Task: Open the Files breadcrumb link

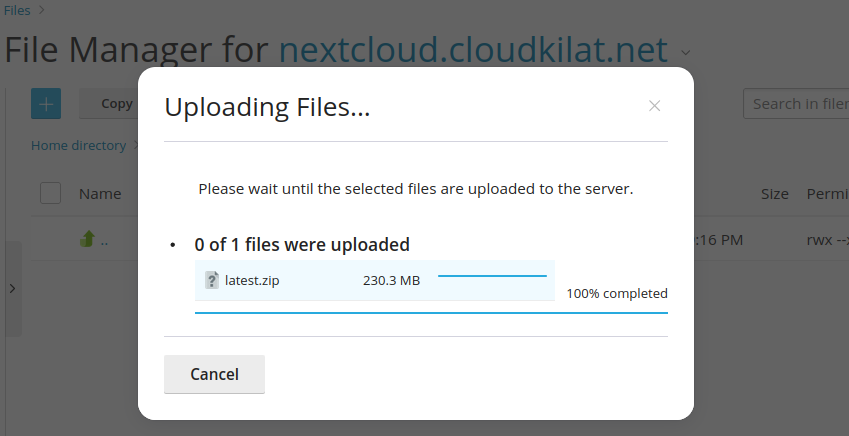Action: pyautogui.click(x=17, y=10)
